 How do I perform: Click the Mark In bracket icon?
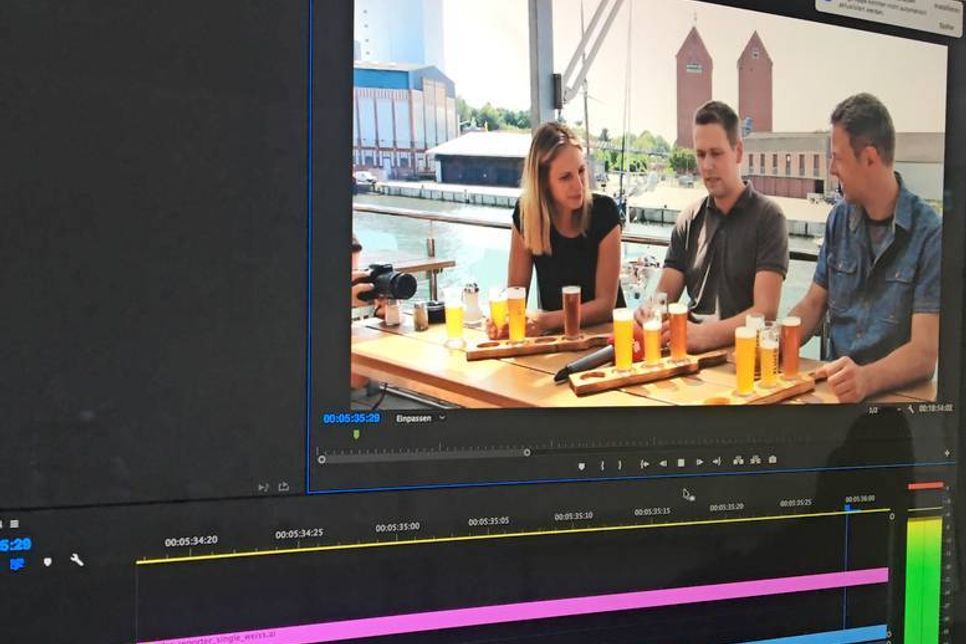[602, 465]
